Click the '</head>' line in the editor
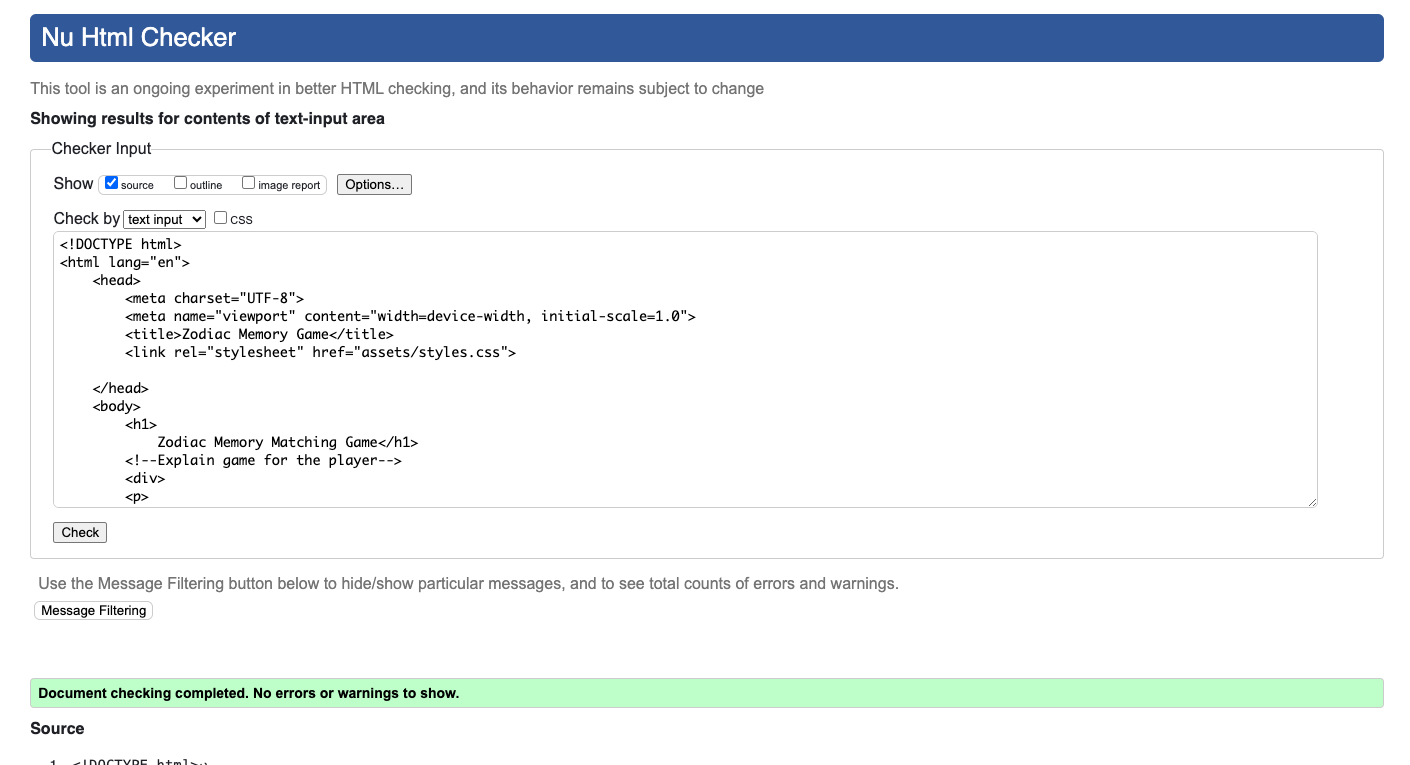Viewport: 1410px width, 765px height. click(121, 388)
